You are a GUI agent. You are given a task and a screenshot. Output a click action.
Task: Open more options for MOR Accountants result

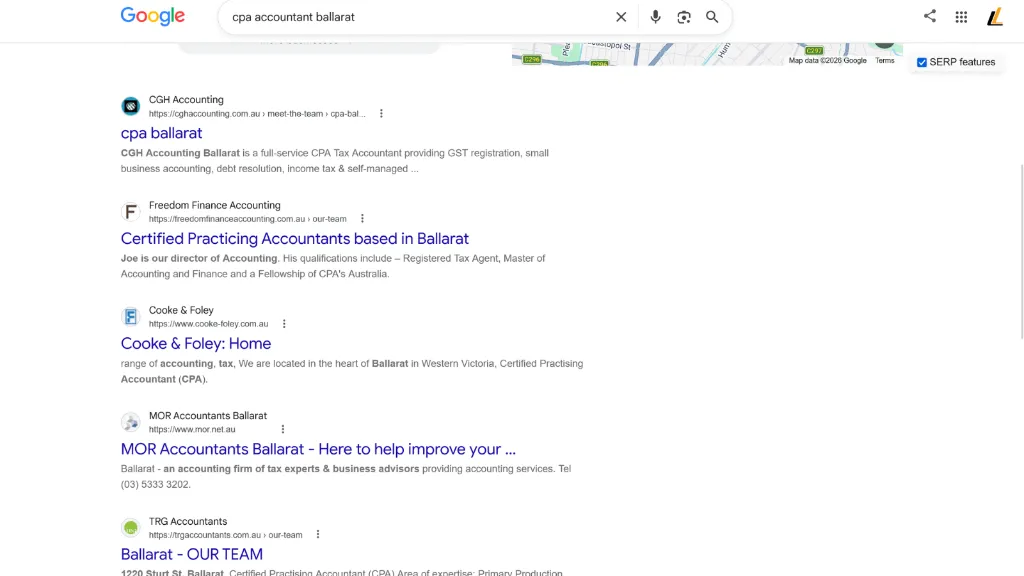(283, 429)
